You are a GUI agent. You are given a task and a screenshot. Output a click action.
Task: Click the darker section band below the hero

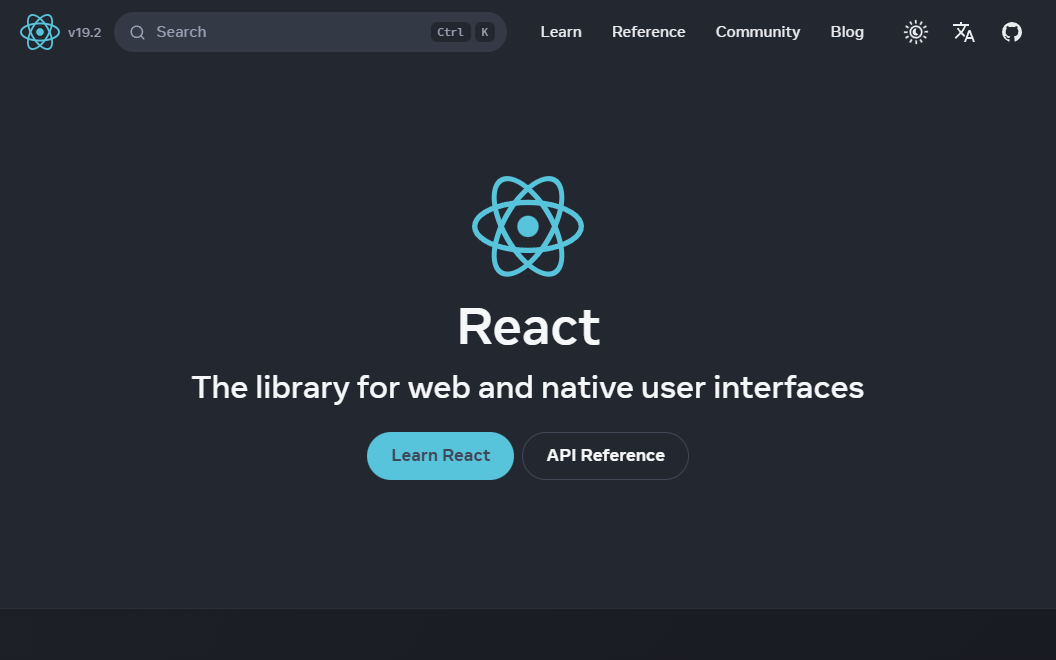pyautogui.click(x=528, y=635)
